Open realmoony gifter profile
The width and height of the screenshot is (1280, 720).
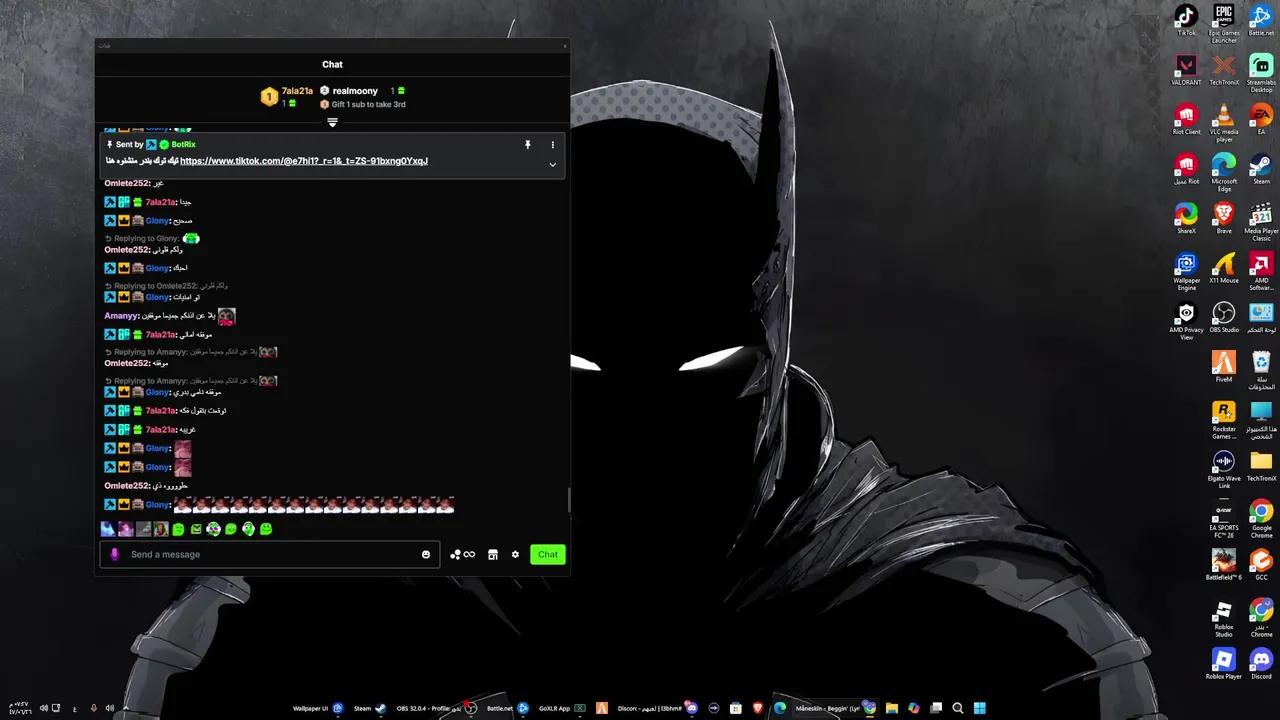(x=355, y=91)
